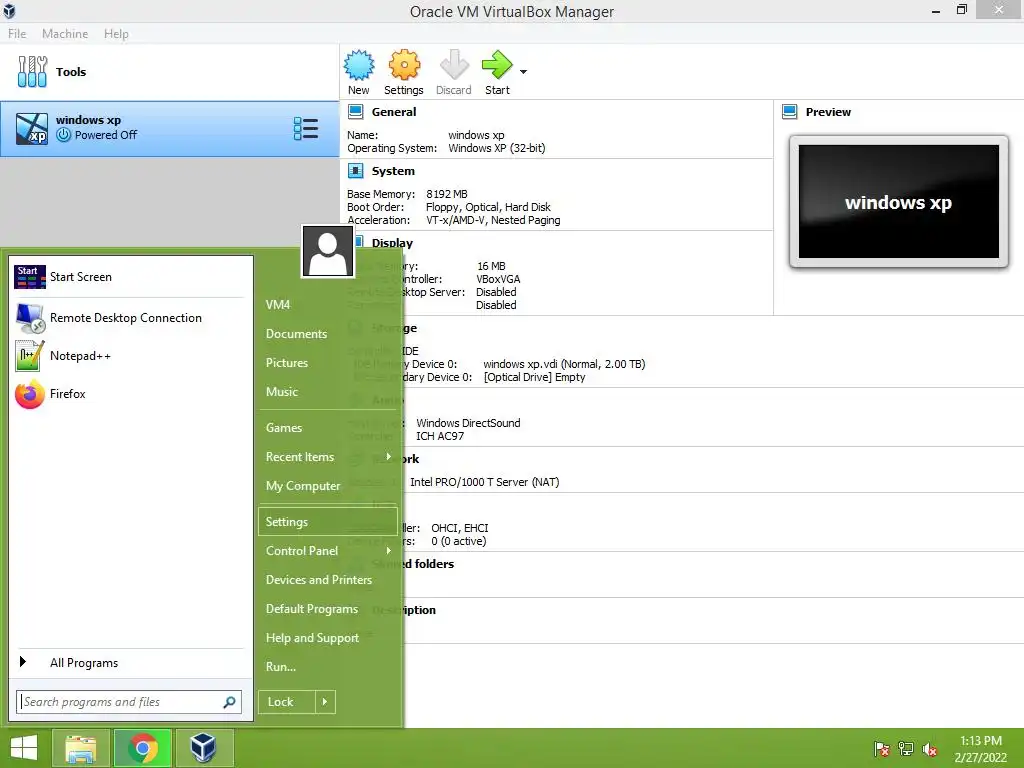The height and width of the screenshot is (768, 1024).
Task: Click the System section heading
Action: (x=393, y=171)
